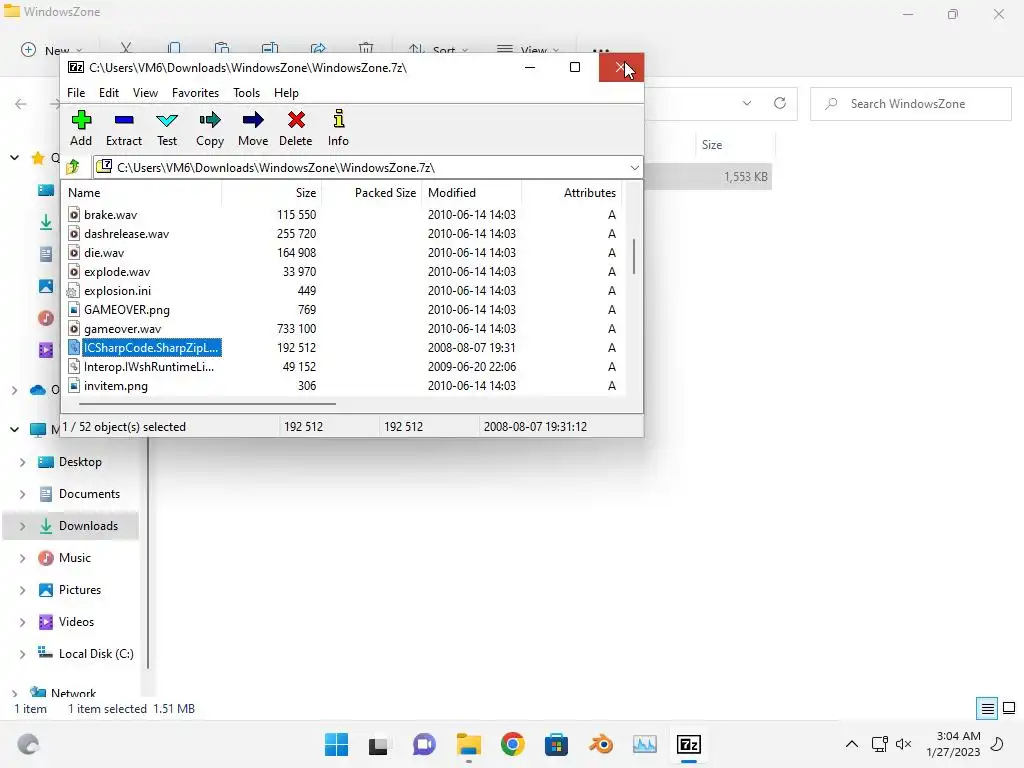Image resolution: width=1024 pixels, height=768 pixels.
Task: Select invitem.png file
Action: point(116,385)
